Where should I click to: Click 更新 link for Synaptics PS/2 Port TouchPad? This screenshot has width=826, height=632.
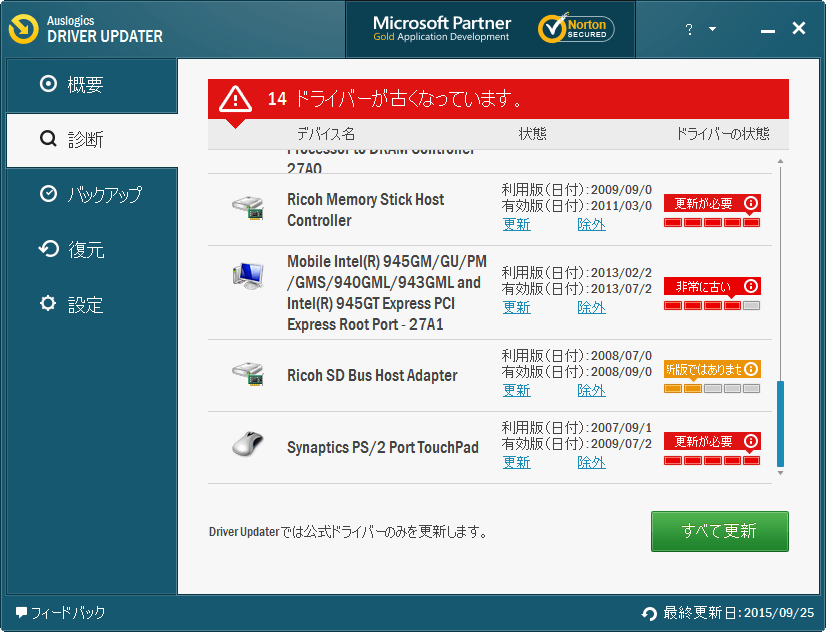(x=516, y=462)
